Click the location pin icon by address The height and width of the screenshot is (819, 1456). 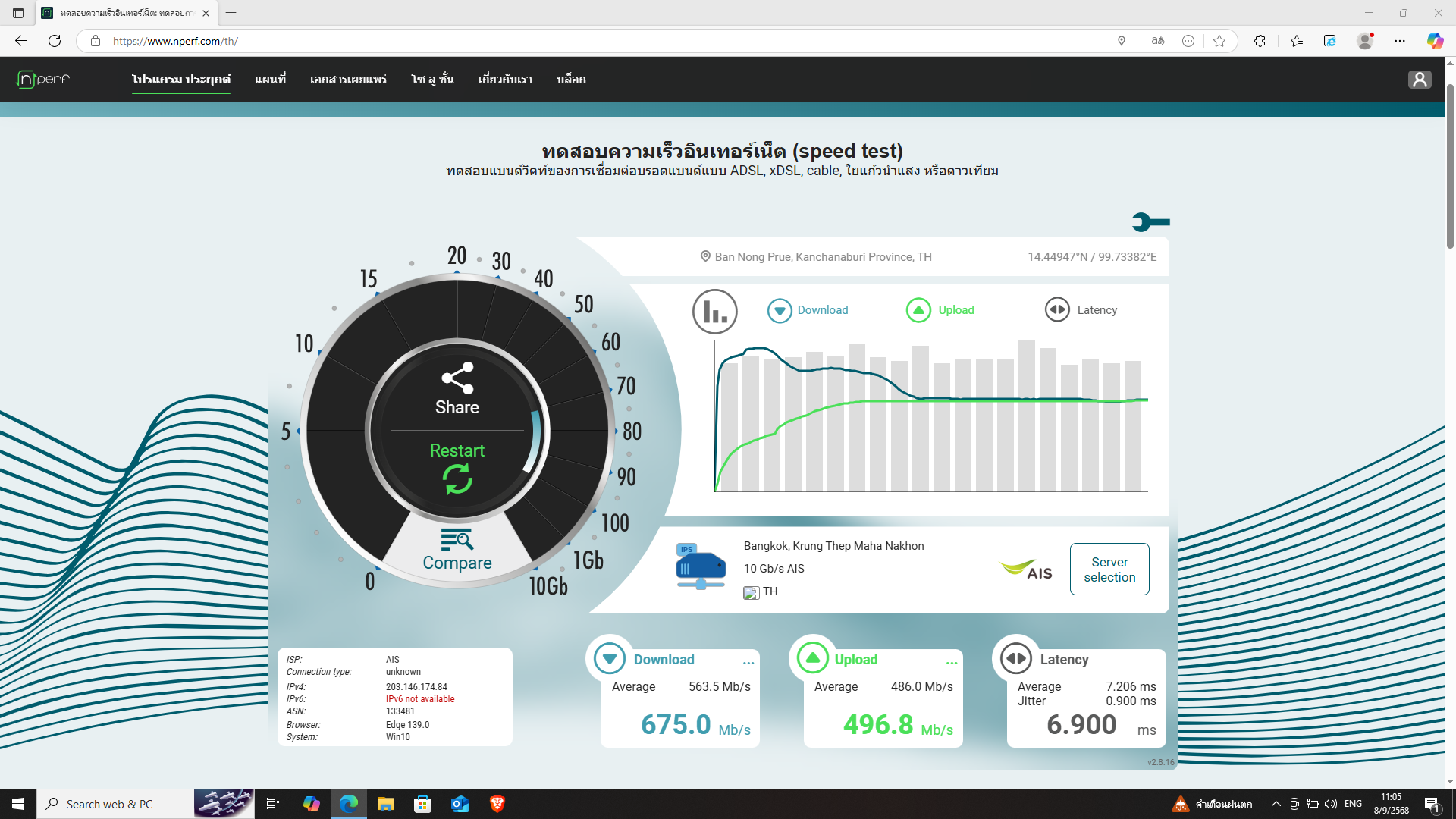tap(705, 257)
